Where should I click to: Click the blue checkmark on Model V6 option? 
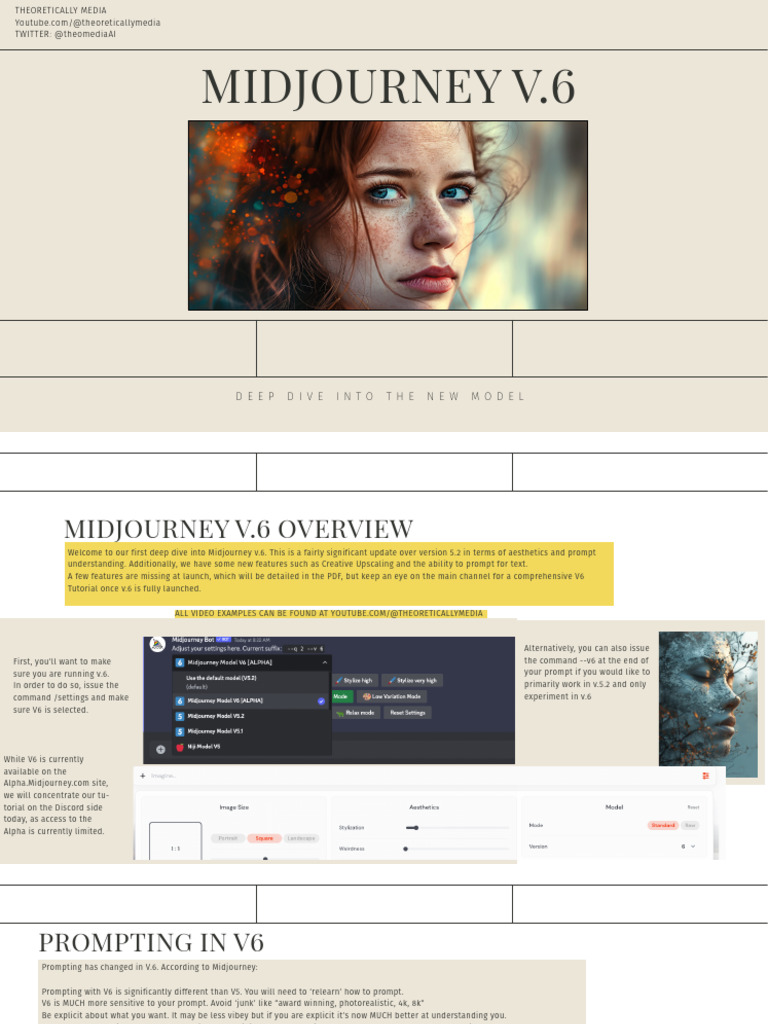[x=321, y=701]
